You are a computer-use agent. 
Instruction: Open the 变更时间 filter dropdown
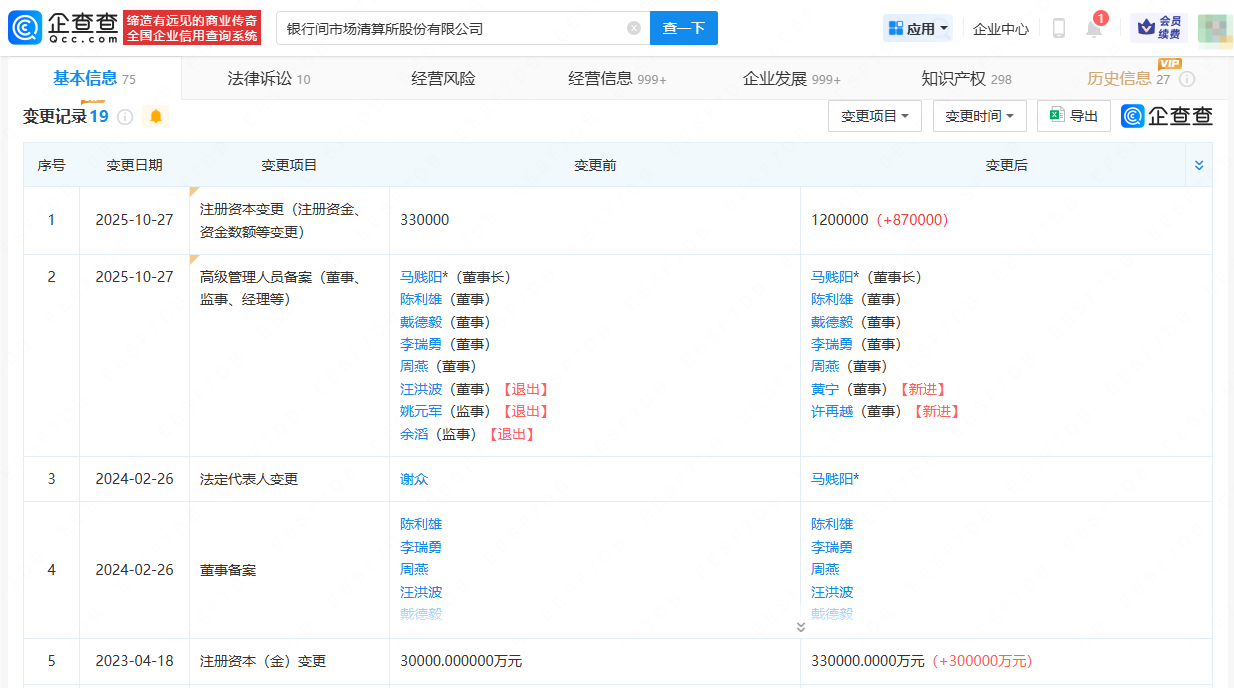coord(979,116)
